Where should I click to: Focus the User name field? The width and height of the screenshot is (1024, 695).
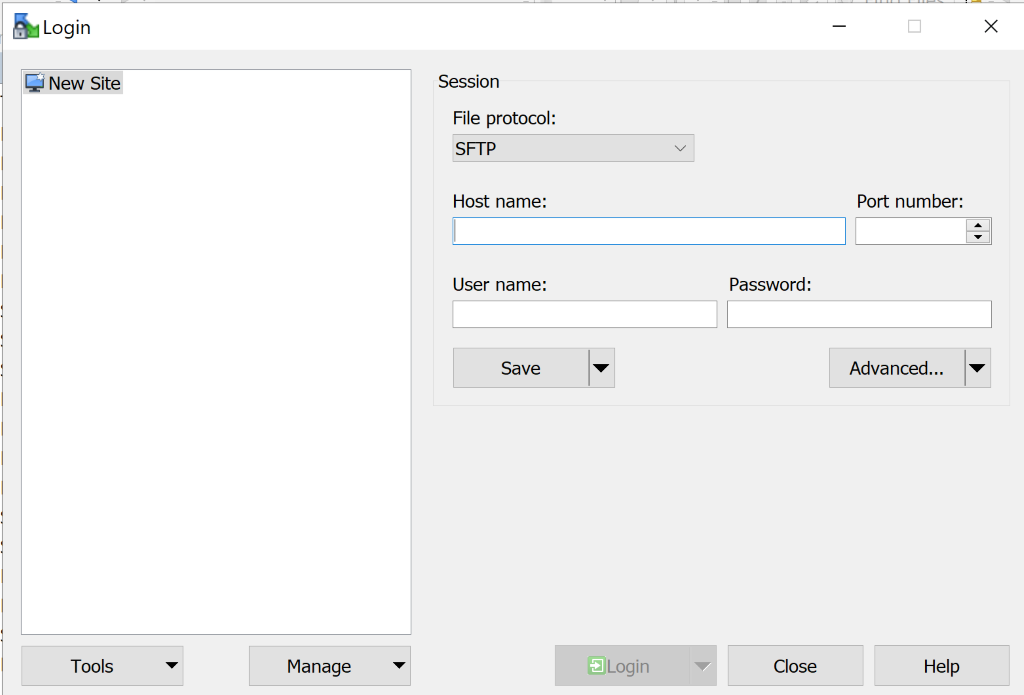tap(584, 314)
